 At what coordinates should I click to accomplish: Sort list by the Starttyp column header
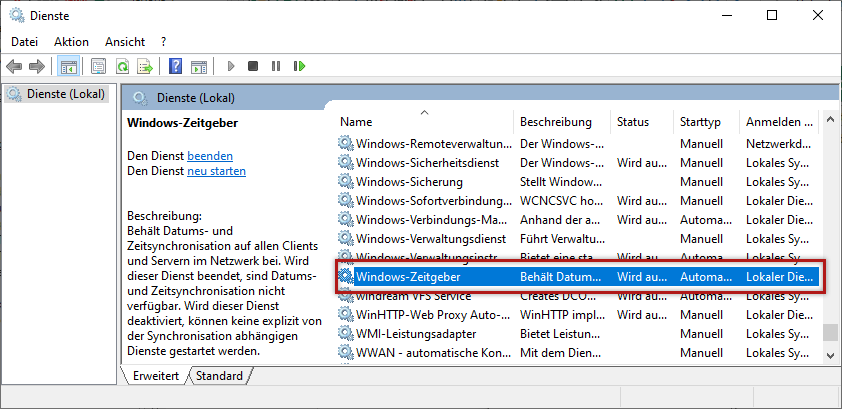(x=700, y=122)
